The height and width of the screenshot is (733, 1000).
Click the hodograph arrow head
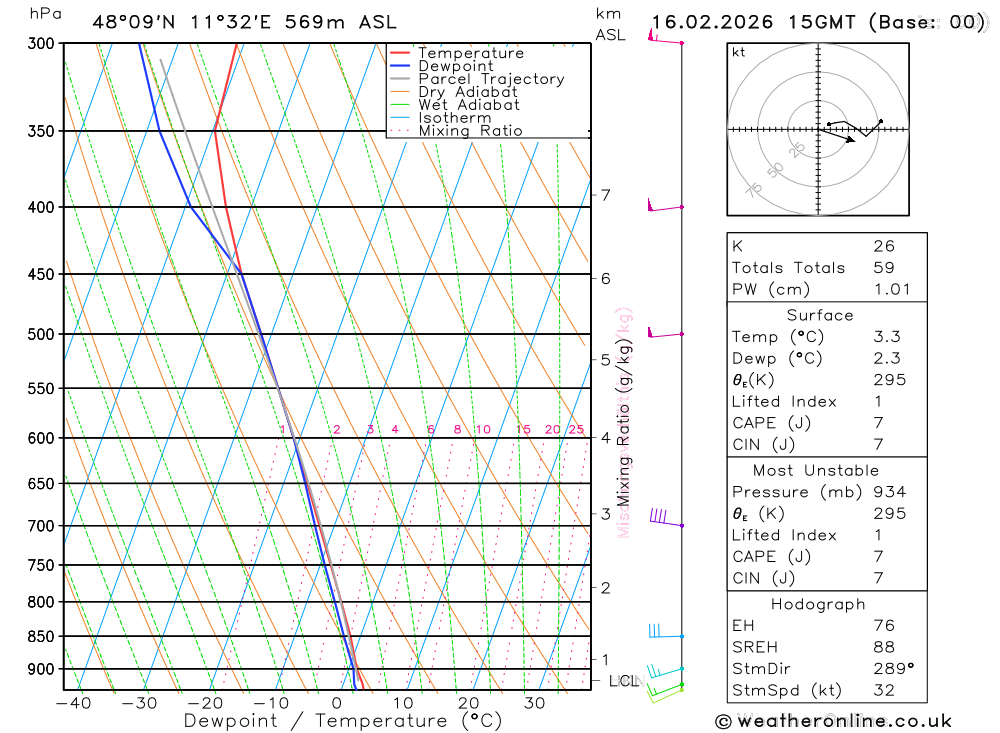850,140
